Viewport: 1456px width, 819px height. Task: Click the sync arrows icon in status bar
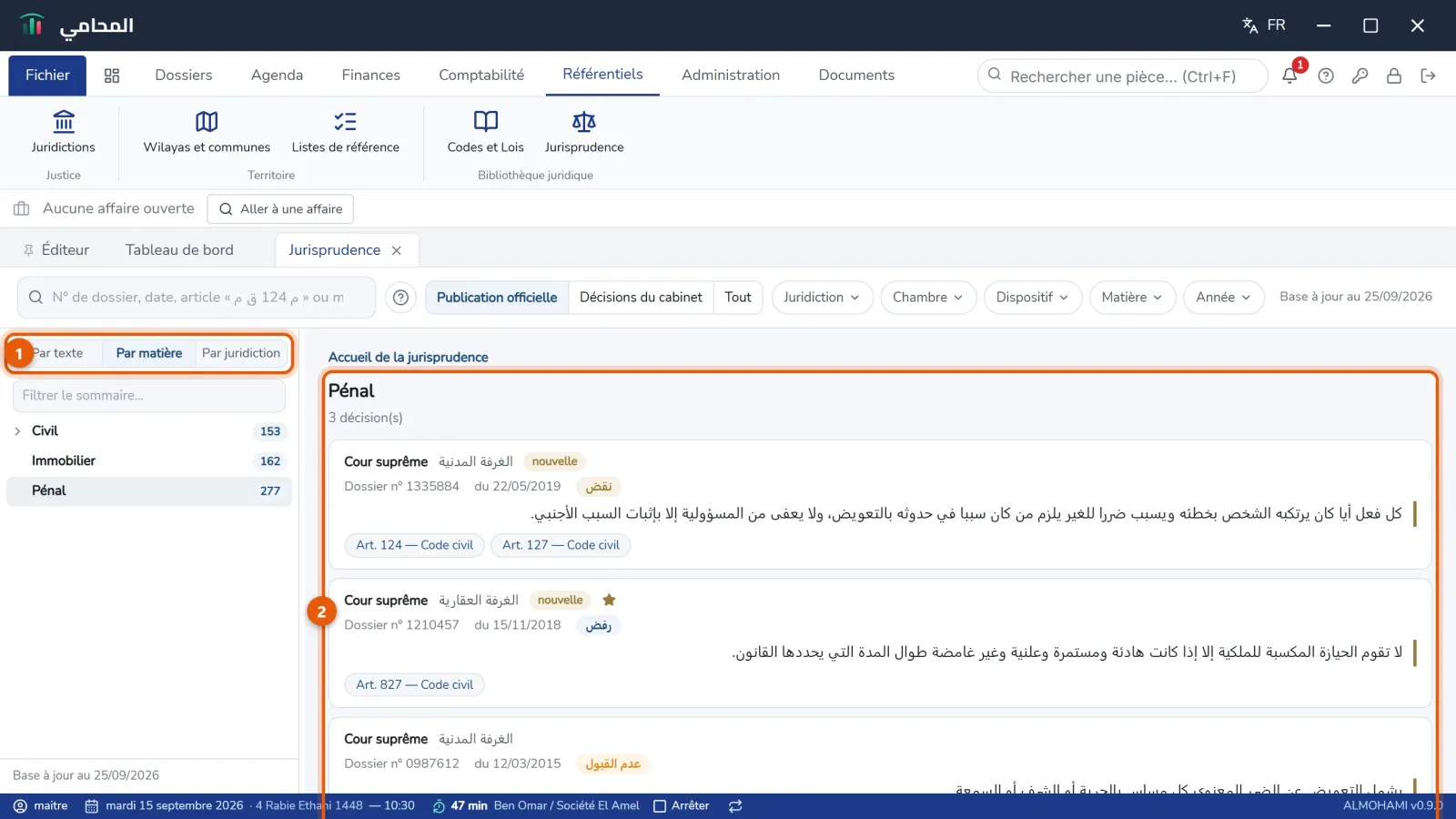[x=735, y=805]
